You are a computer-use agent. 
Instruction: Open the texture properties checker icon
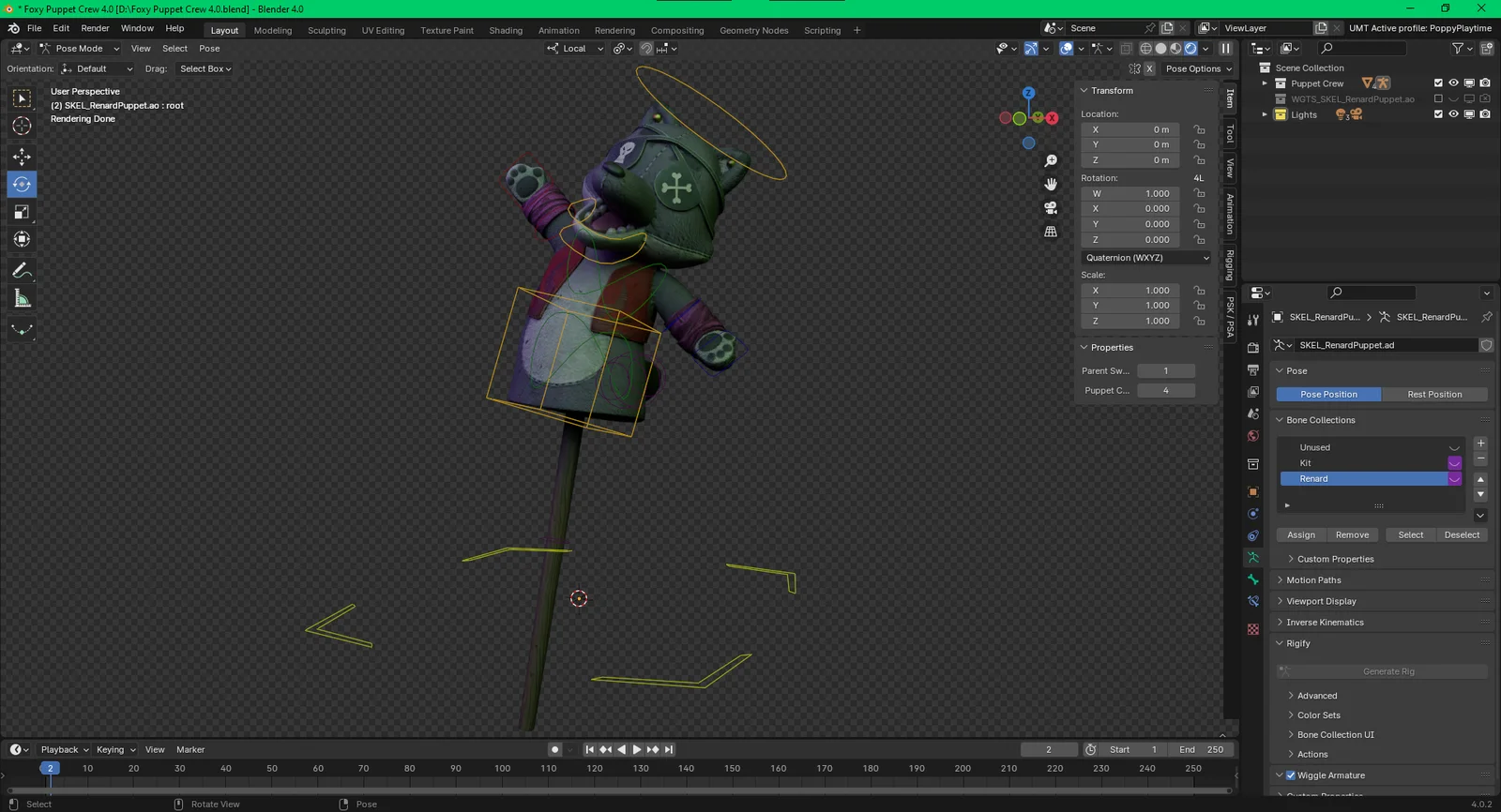pyautogui.click(x=1253, y=629)
